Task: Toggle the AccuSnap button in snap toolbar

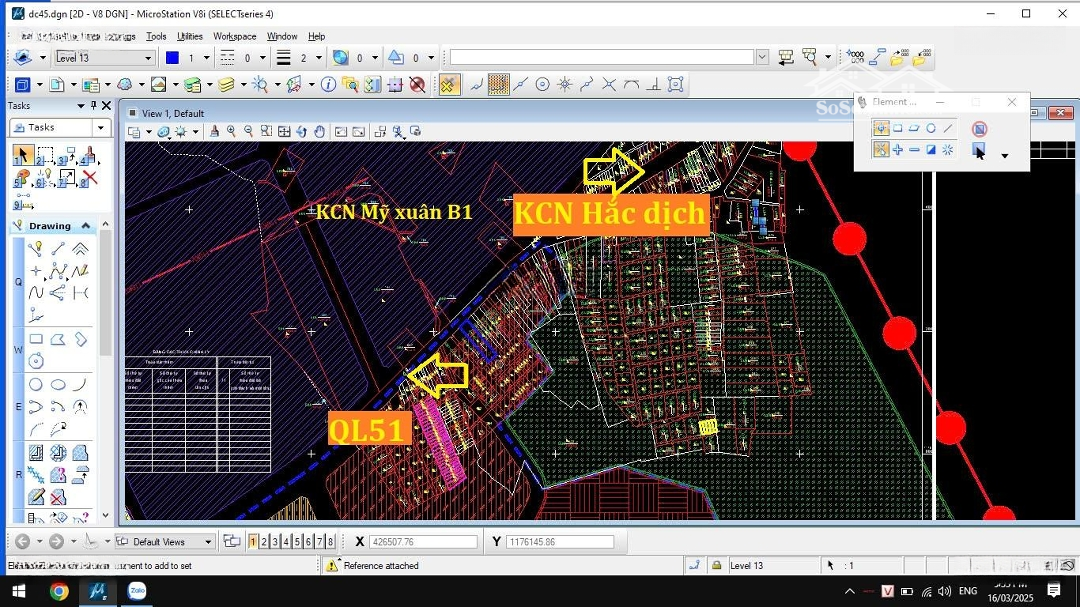Action: point(449,85)
